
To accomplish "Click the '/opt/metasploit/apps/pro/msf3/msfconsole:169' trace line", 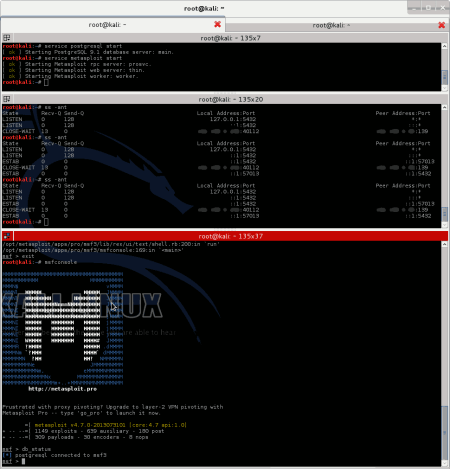I will [x=93, y=250].
